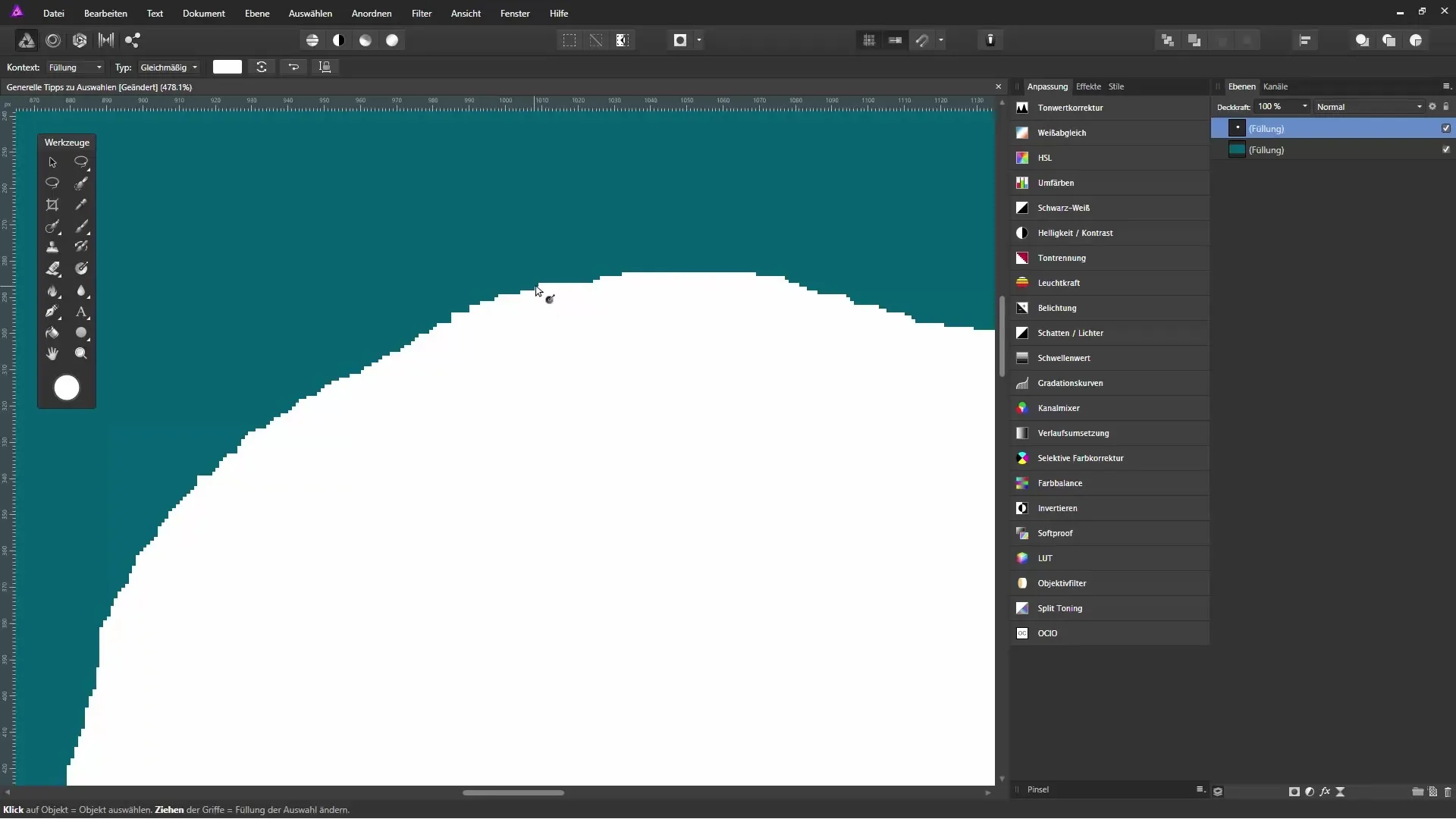Open the Typ Gleichmäßig dropdown
Viewport: 1456px width, 819px height.
tap(168, 67)
